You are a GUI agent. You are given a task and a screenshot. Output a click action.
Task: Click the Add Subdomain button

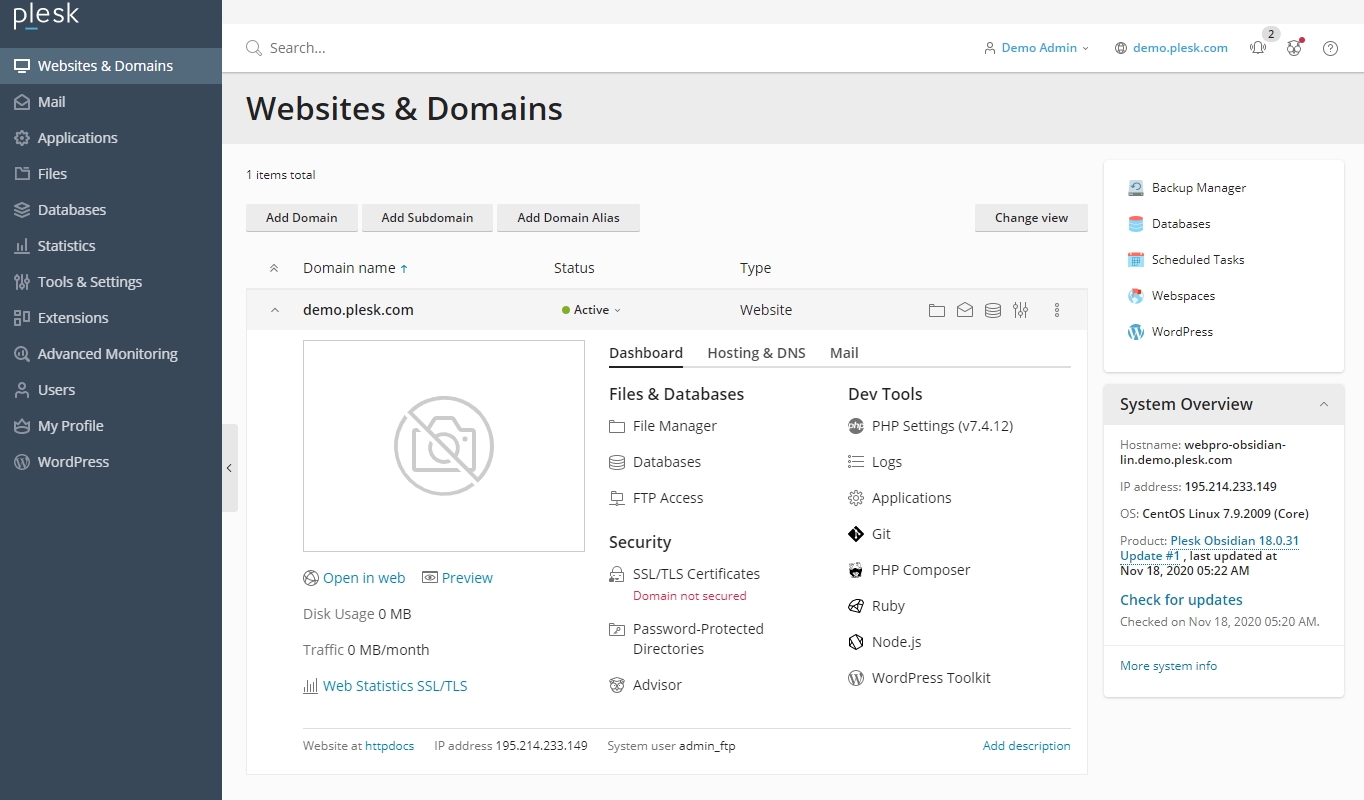tap(427, 218)
